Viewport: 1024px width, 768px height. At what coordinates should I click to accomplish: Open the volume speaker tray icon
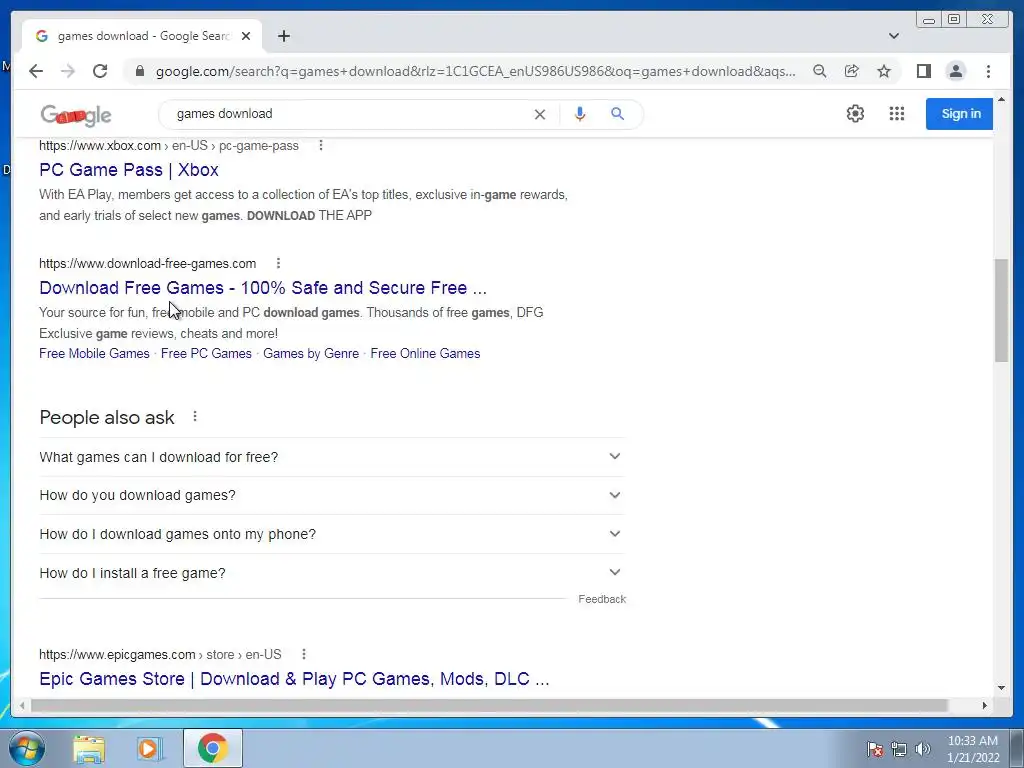(922, 749)
